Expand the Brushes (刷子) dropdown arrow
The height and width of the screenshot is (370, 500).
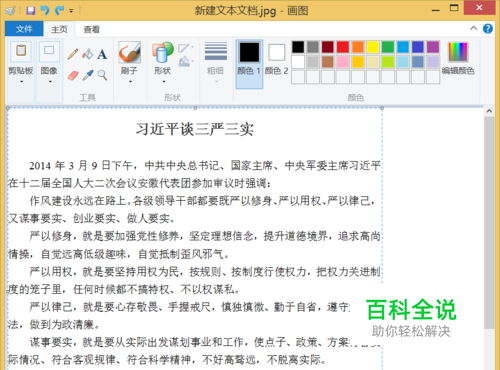click(x=130, y=82)
